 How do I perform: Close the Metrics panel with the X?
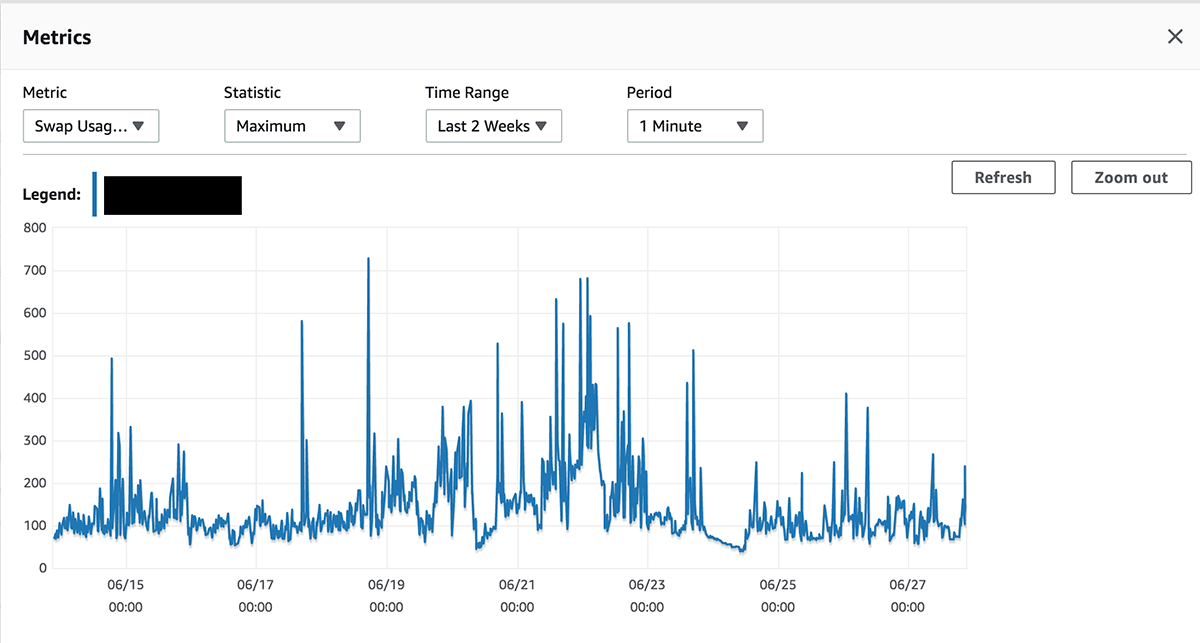(x=1175, y=37)
